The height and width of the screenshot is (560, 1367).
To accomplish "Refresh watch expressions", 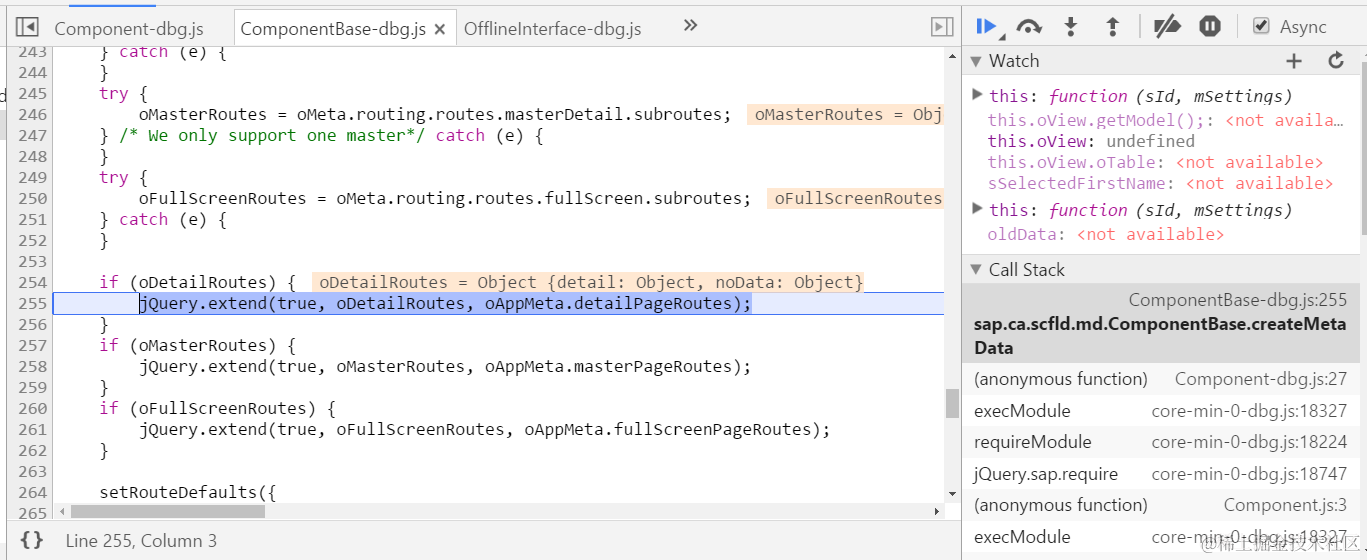I will [x=1336, y=61].
